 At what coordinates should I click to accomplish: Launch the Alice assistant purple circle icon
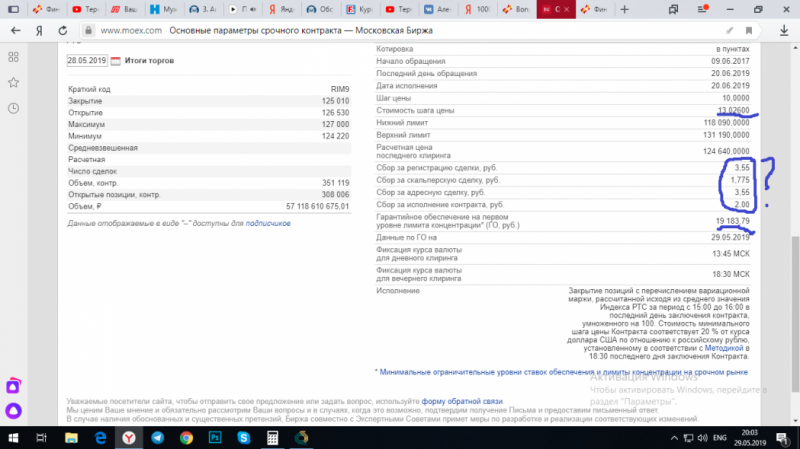(x=13, y=411)
